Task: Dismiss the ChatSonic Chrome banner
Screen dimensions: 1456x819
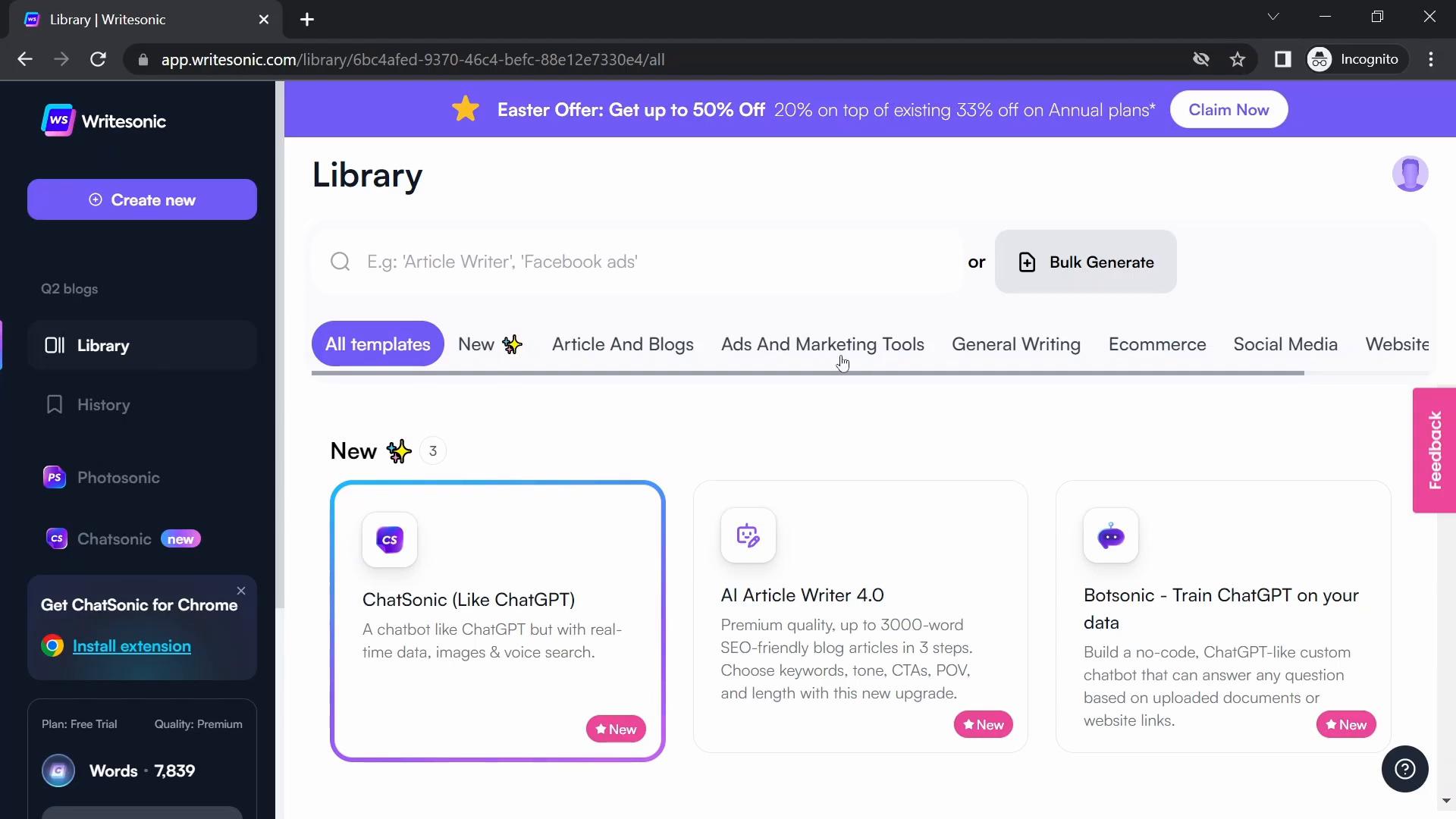Action: pos(240,590)
